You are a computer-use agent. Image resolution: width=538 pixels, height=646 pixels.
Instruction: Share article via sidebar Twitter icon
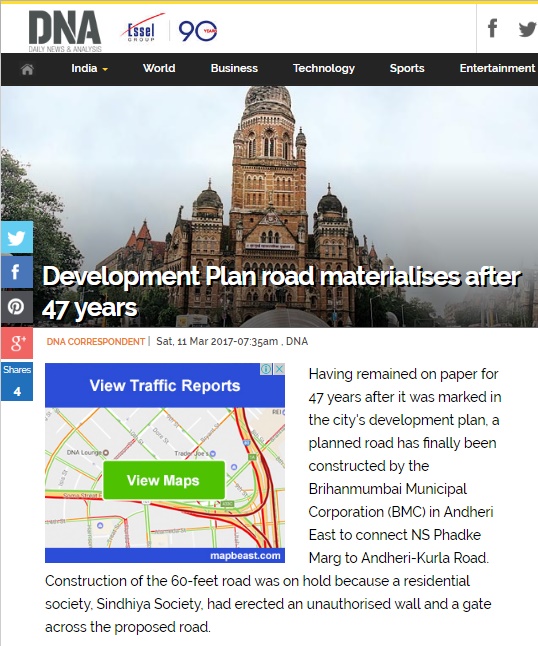[16, 237]
